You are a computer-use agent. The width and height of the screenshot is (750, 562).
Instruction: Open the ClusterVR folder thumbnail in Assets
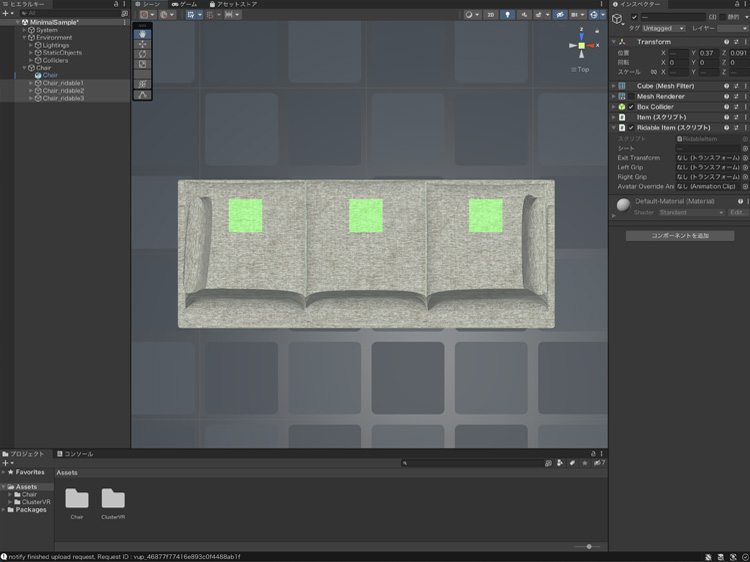(113, 499)
